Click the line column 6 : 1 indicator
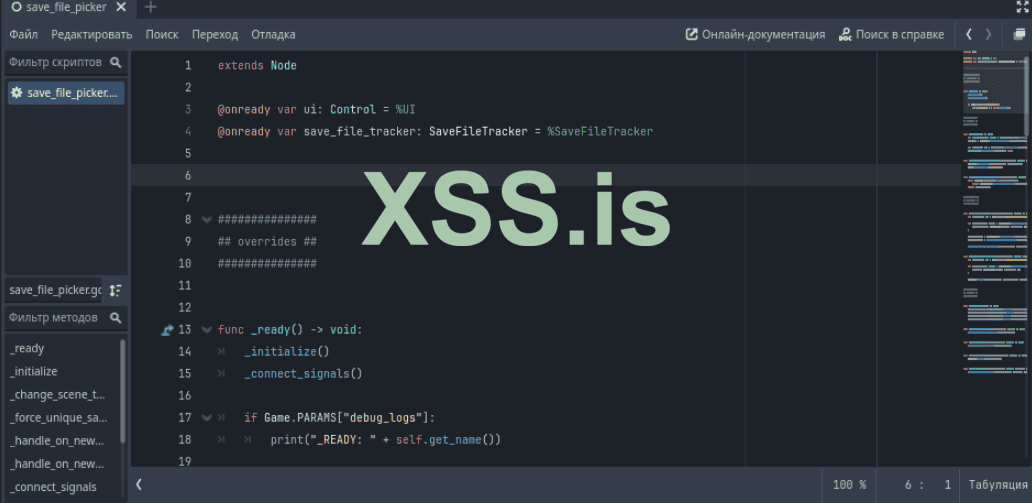 point(928,485)
